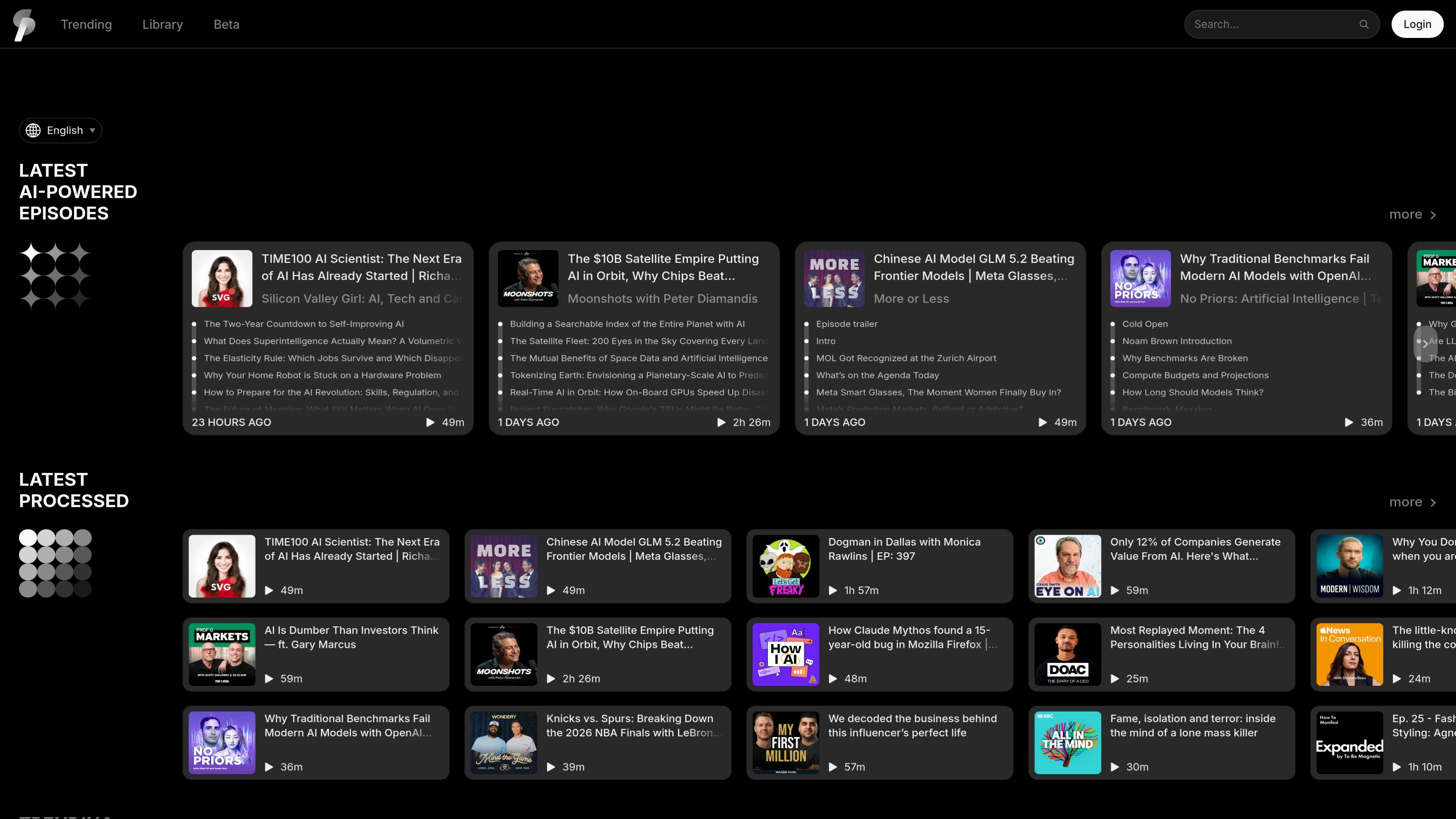Screen dimensions: 1456x819
Task: Click next arrow on AI-powered episodes carousel
Action: point(1426,342)
